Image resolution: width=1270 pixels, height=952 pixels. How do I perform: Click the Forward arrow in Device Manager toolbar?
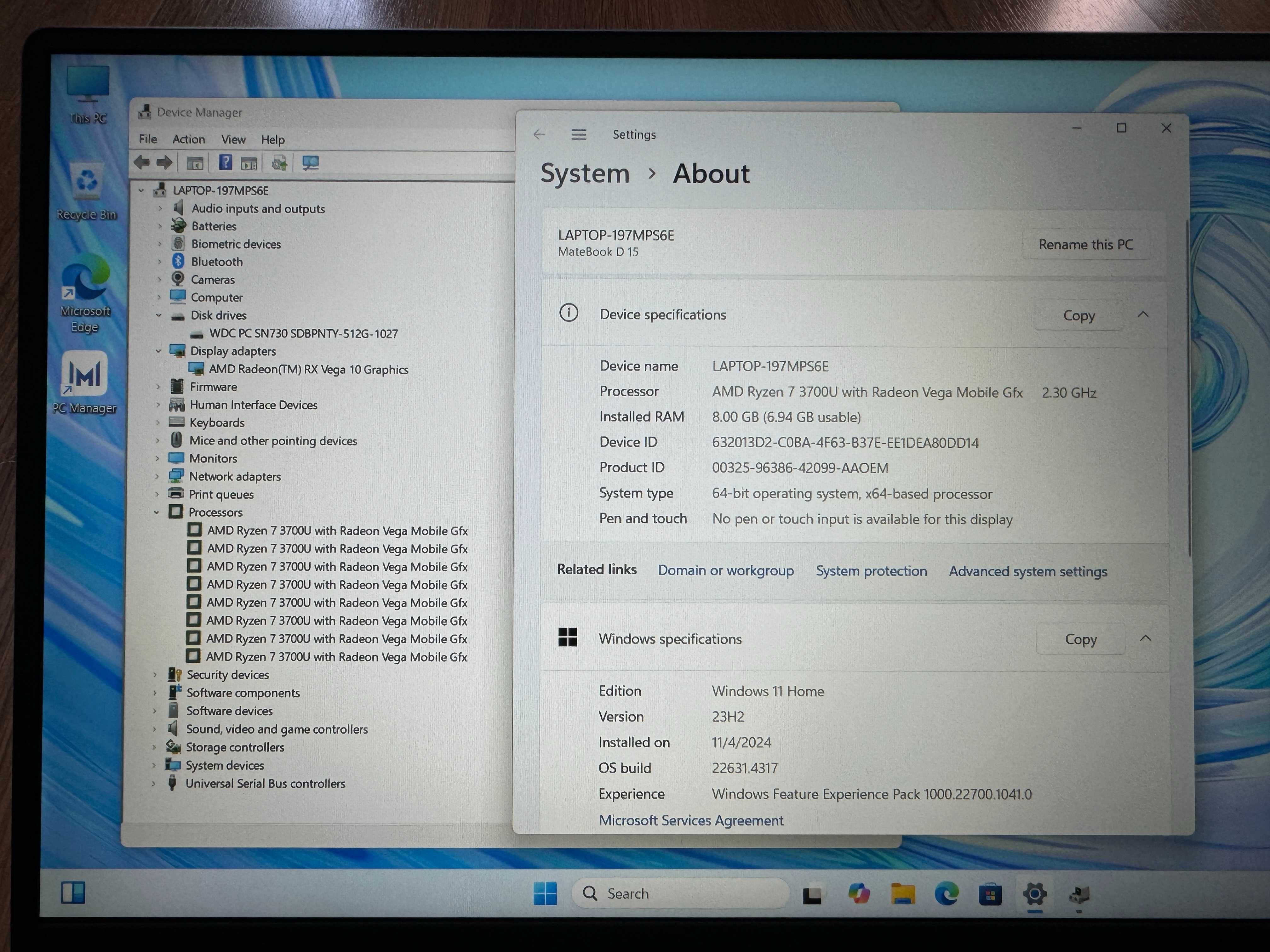[x=165, y=163]
